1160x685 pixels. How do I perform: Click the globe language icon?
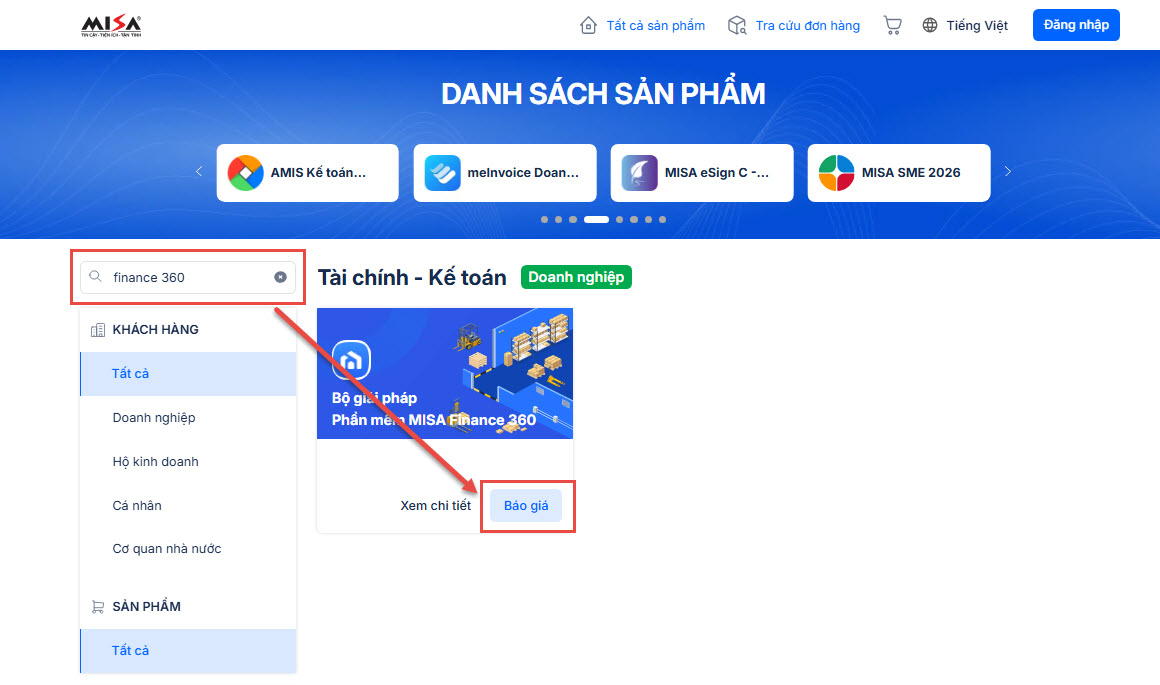point(930,26)
